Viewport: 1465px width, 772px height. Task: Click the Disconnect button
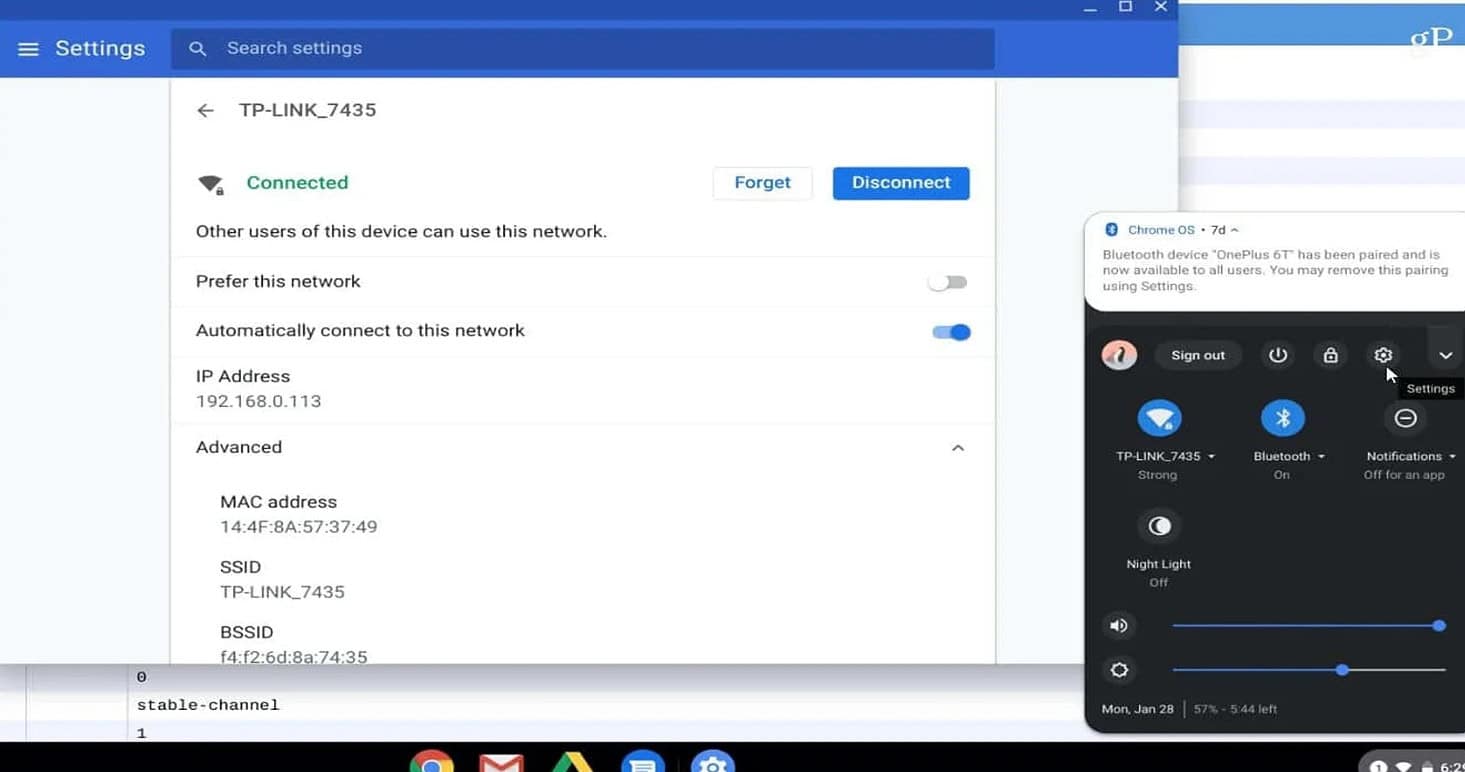click(901, 183)
